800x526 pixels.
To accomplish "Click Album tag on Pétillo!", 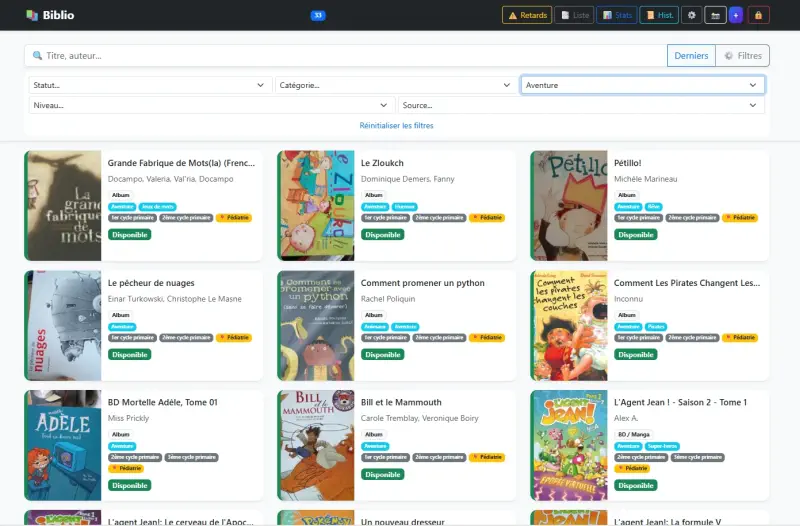I will pos(627,195).
